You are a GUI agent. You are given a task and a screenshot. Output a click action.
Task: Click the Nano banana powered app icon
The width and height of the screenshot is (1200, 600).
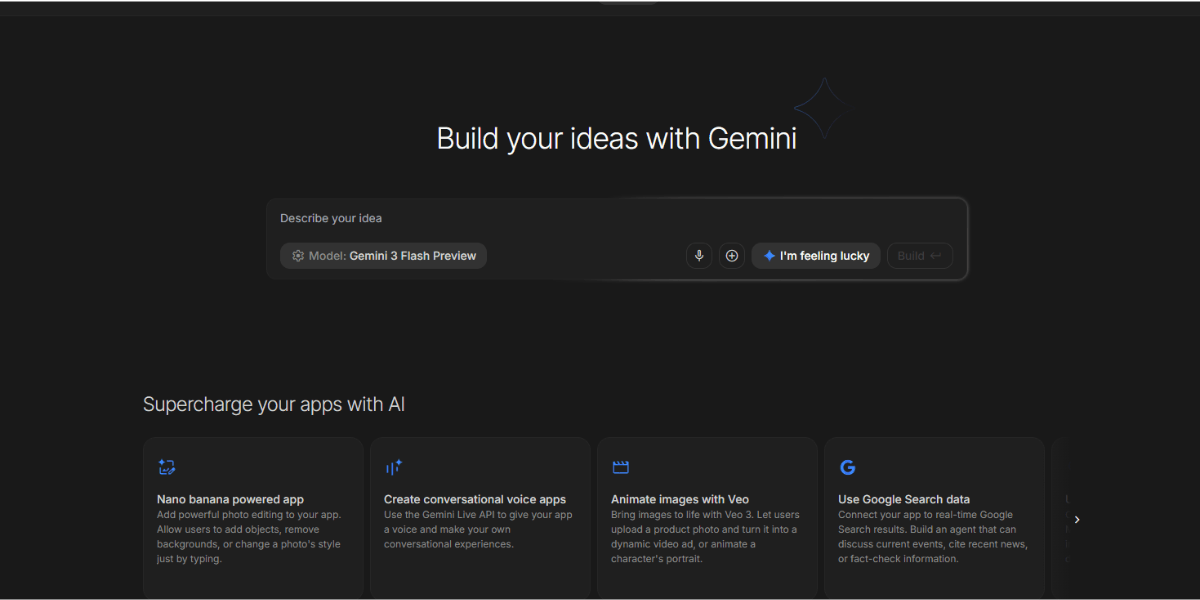pos(167,467)
